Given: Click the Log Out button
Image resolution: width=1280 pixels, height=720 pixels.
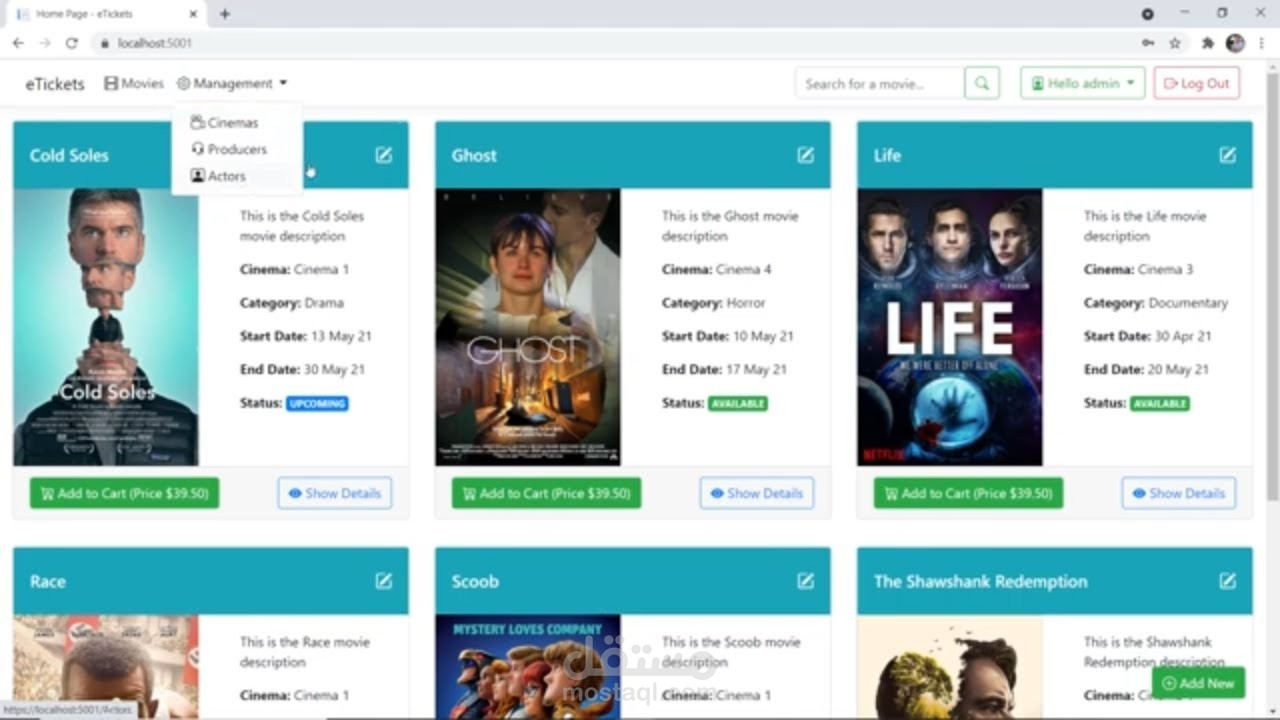Looking at the screenshot, I should 1197,83.
